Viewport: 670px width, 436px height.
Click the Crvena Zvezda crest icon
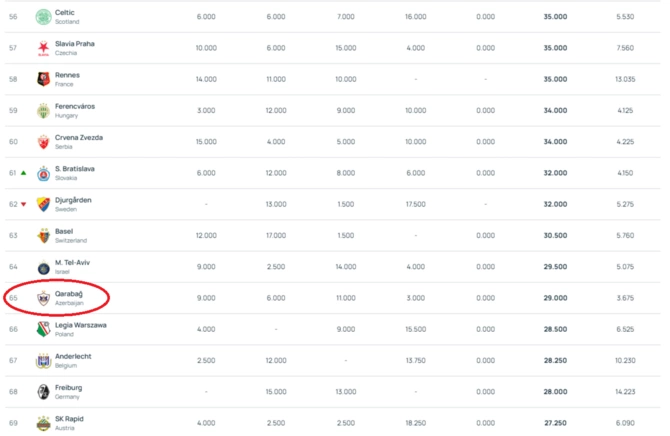[x=43, y=142]
